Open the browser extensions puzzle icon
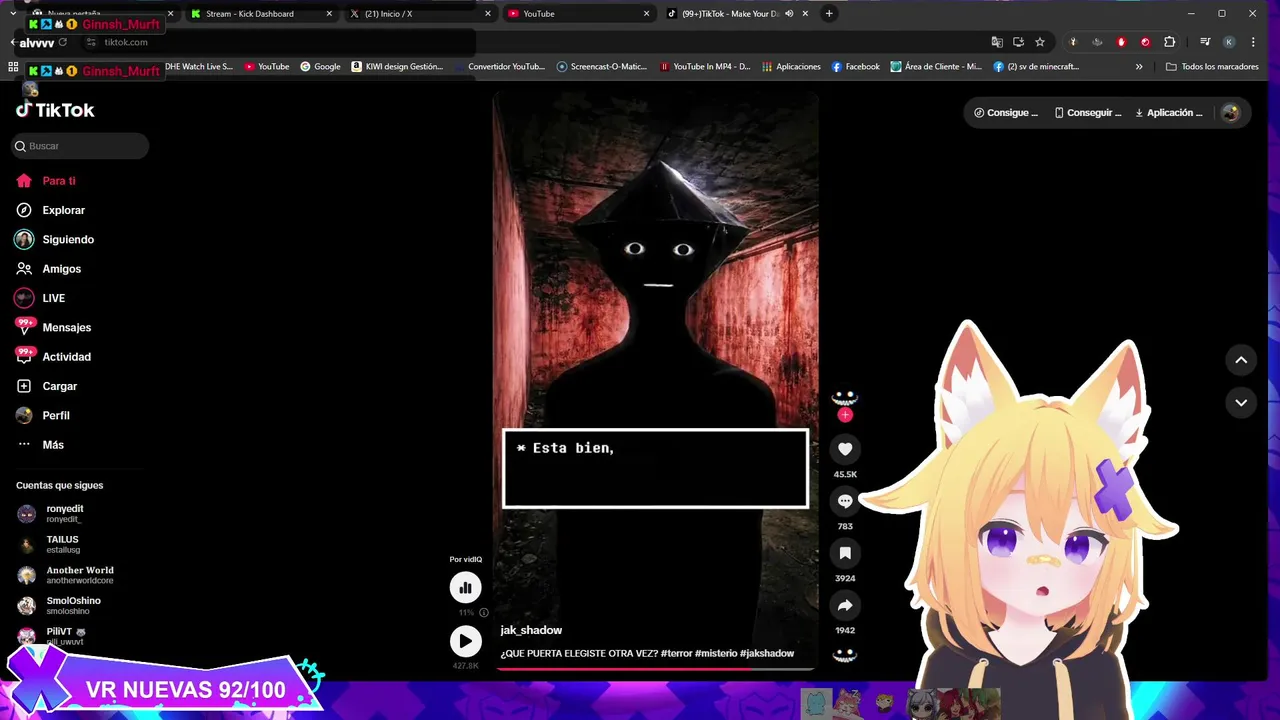1280x720 pixels. pos(1169,42)
